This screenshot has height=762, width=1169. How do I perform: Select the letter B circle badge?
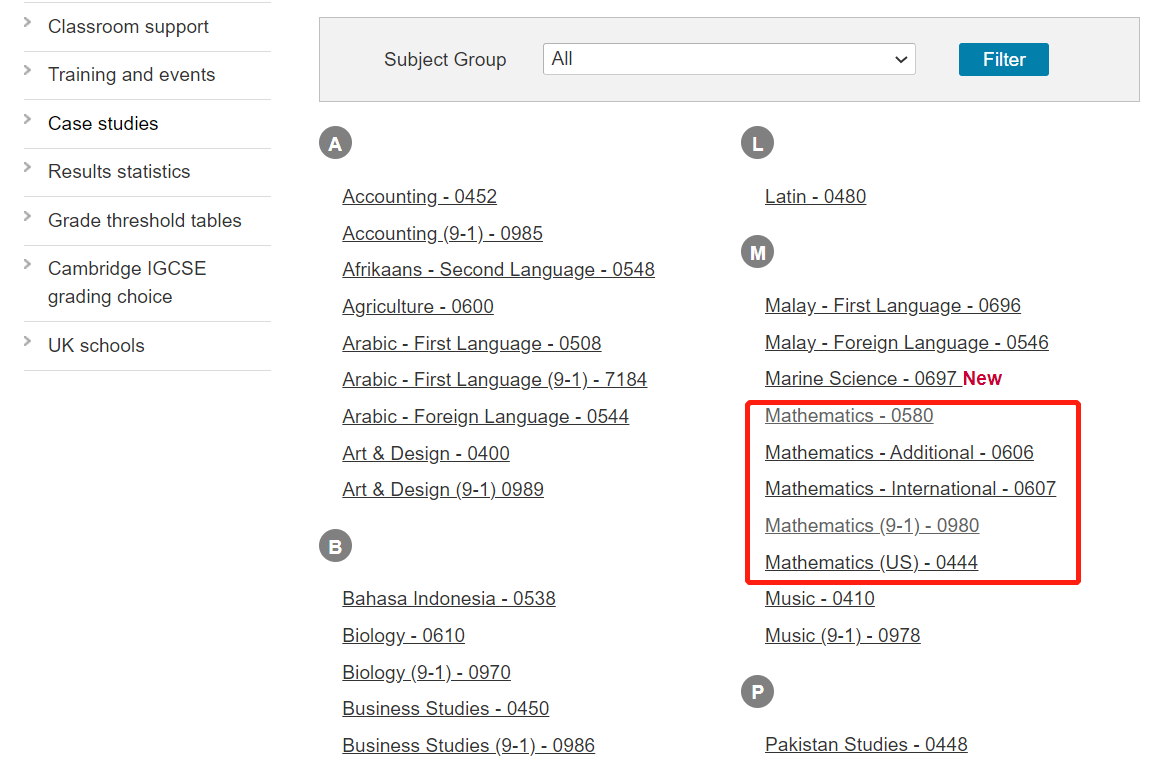335,546
